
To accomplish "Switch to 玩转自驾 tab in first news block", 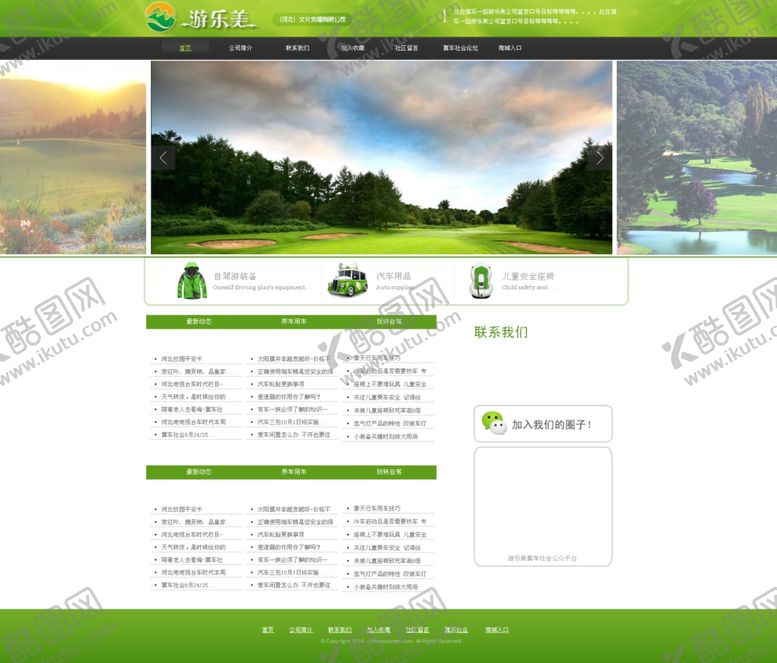I will coord(389,322).
